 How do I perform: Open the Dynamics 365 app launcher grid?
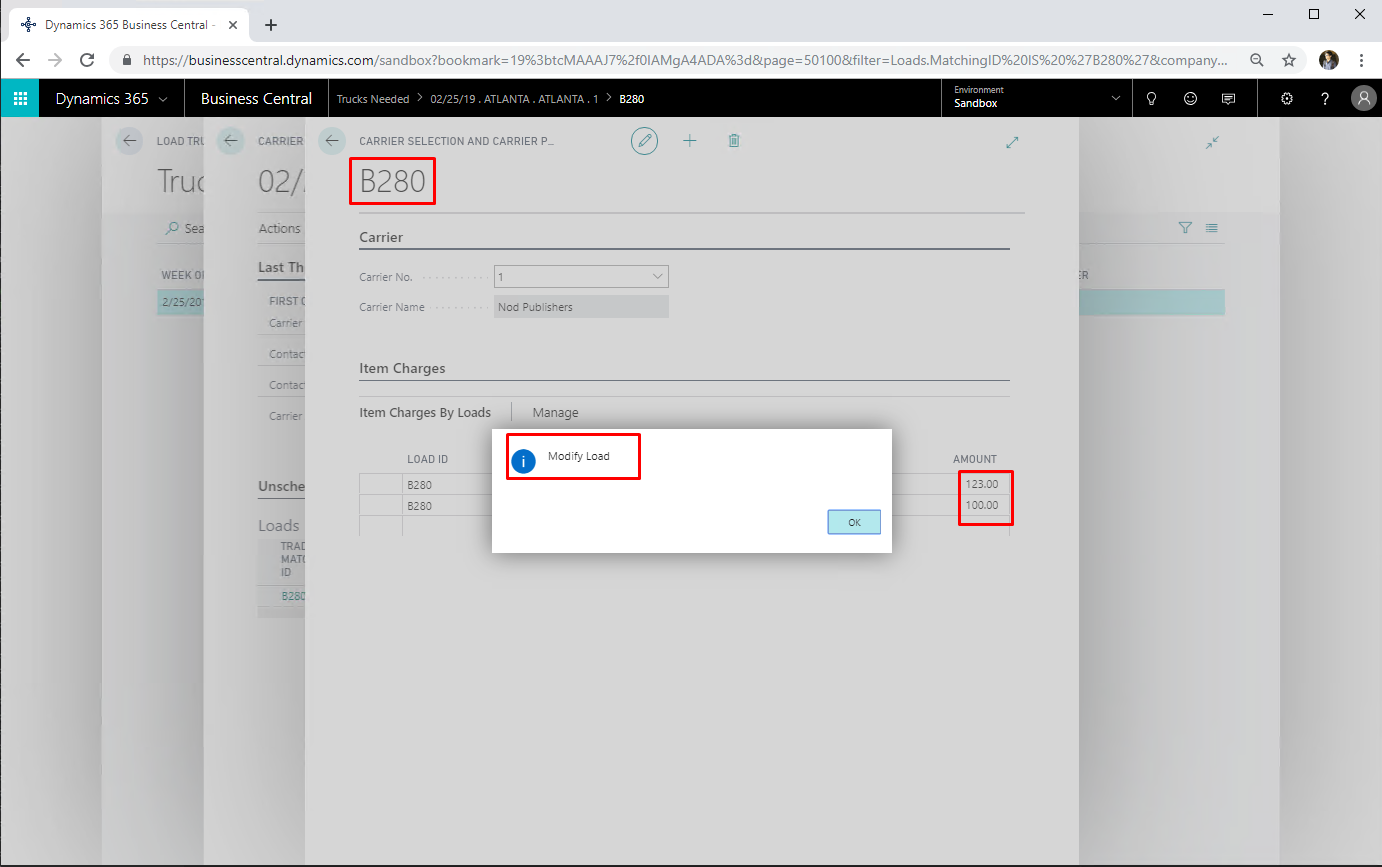pos(20,98)
